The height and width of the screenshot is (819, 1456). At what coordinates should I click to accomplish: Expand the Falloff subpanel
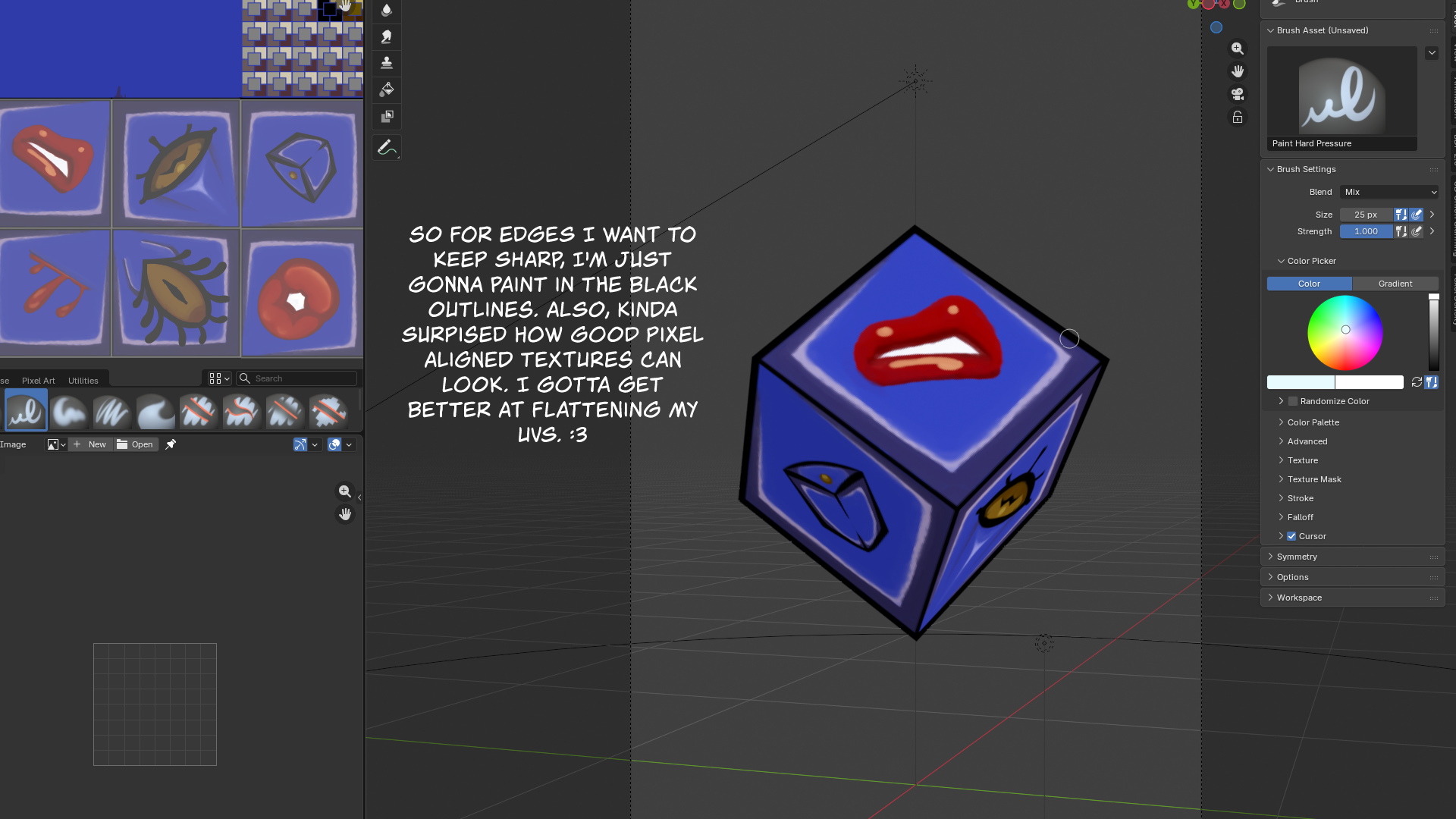tap(1301, 517)
